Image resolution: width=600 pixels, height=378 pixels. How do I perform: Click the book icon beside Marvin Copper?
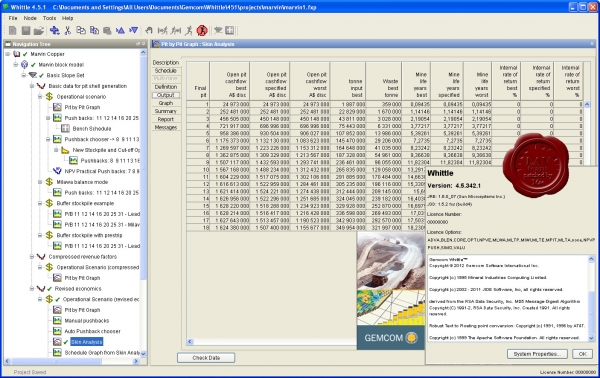[16, 54]
